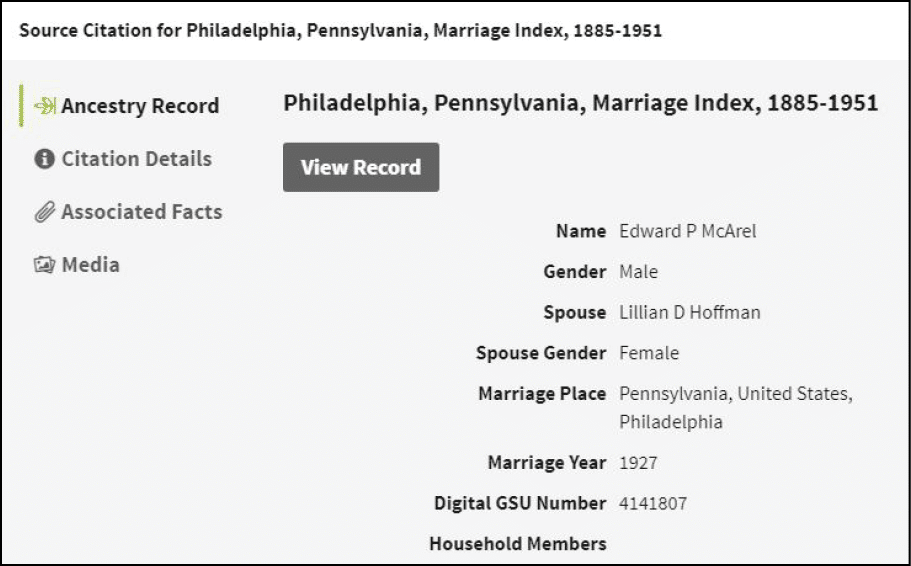This screenshot has width=911, height=566.
Task: Click the Media photo icon
Action: click(45, 265)
